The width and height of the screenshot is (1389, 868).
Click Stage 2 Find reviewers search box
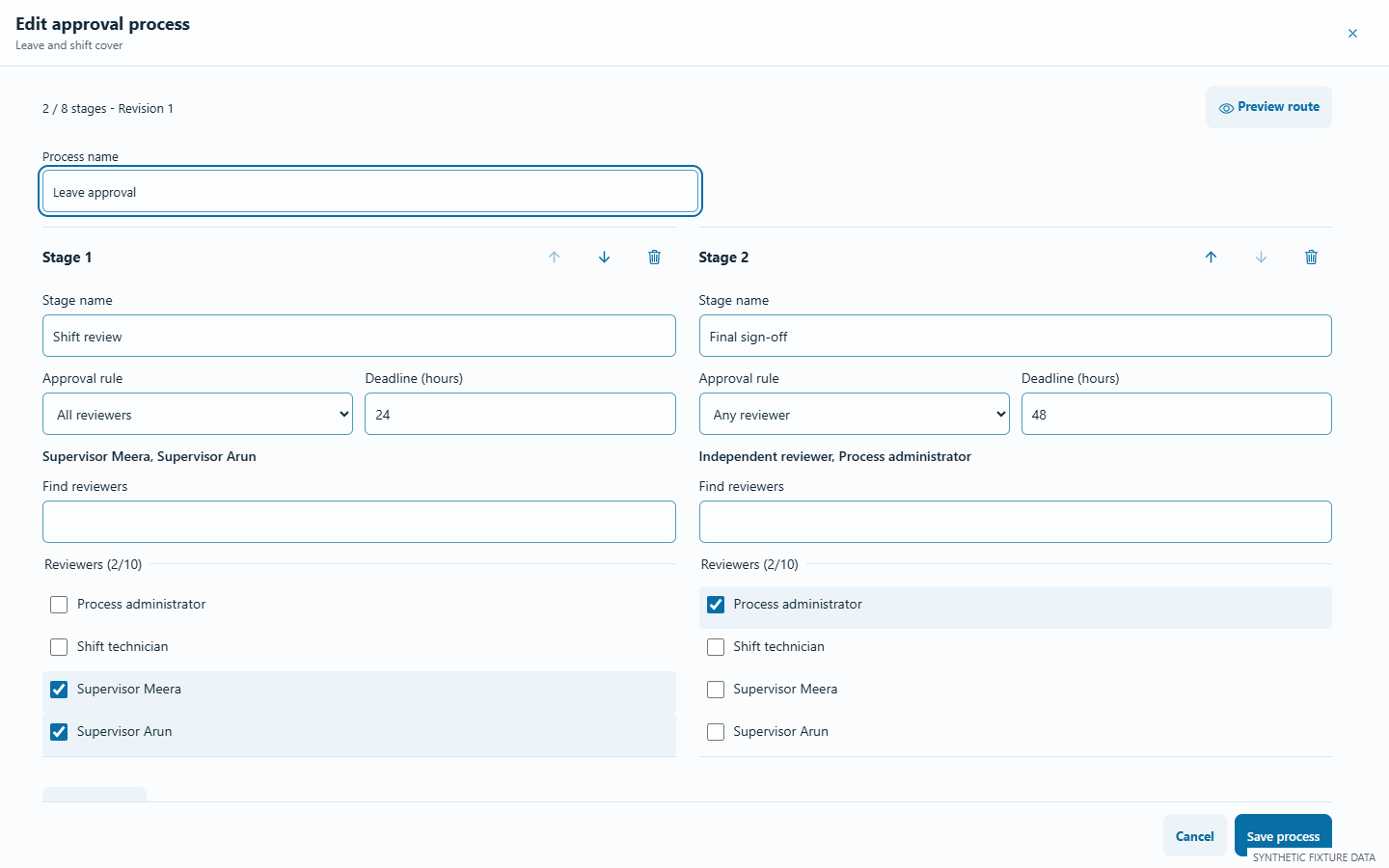click(x=1015, y=522)
